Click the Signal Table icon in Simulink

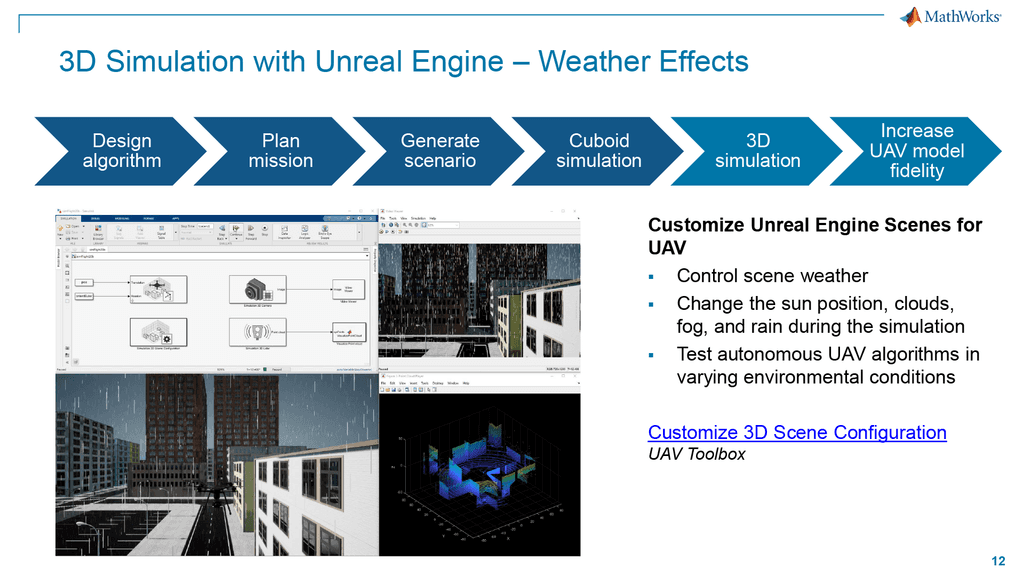161,229
